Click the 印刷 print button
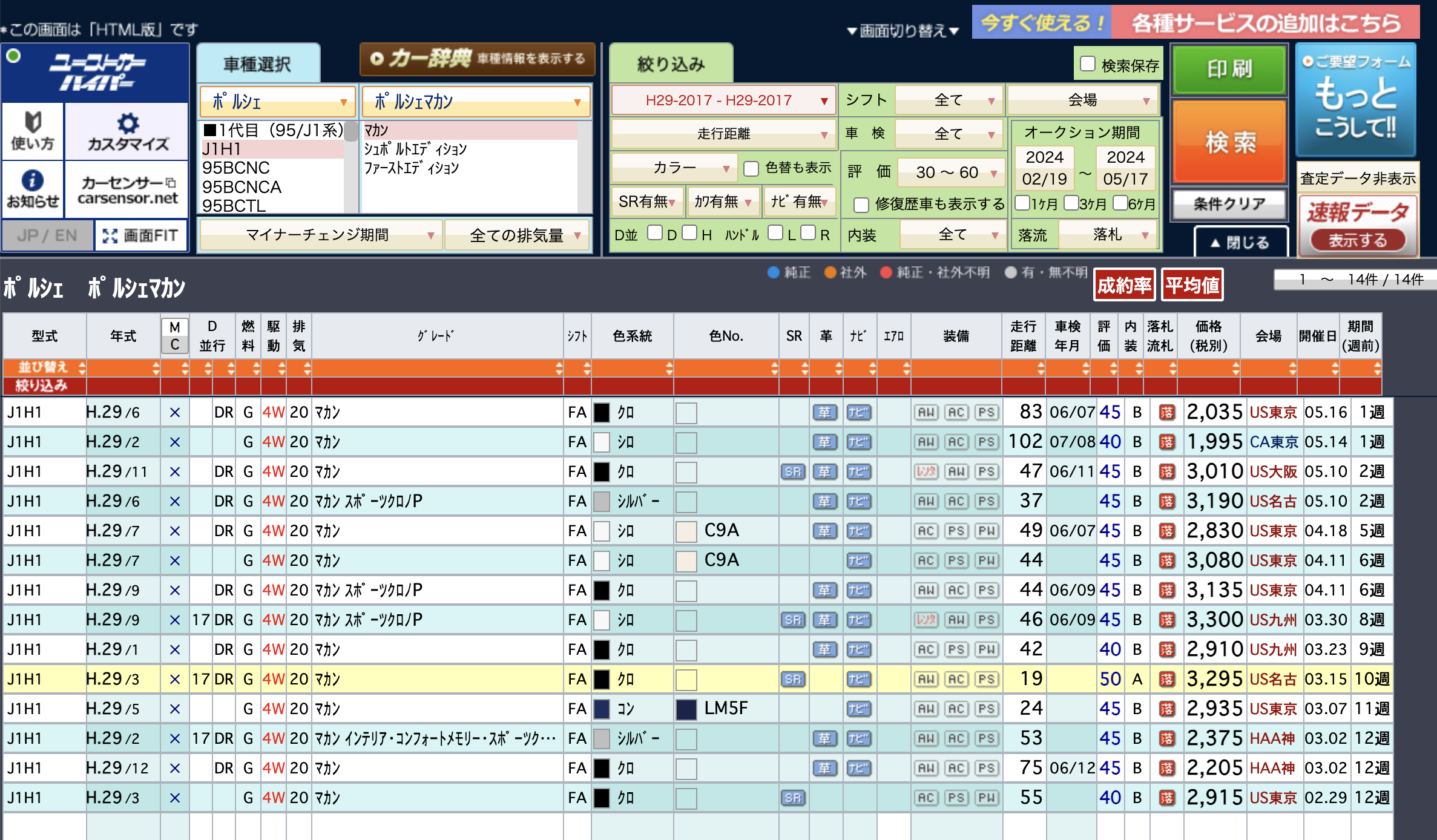 (1229, 69)
